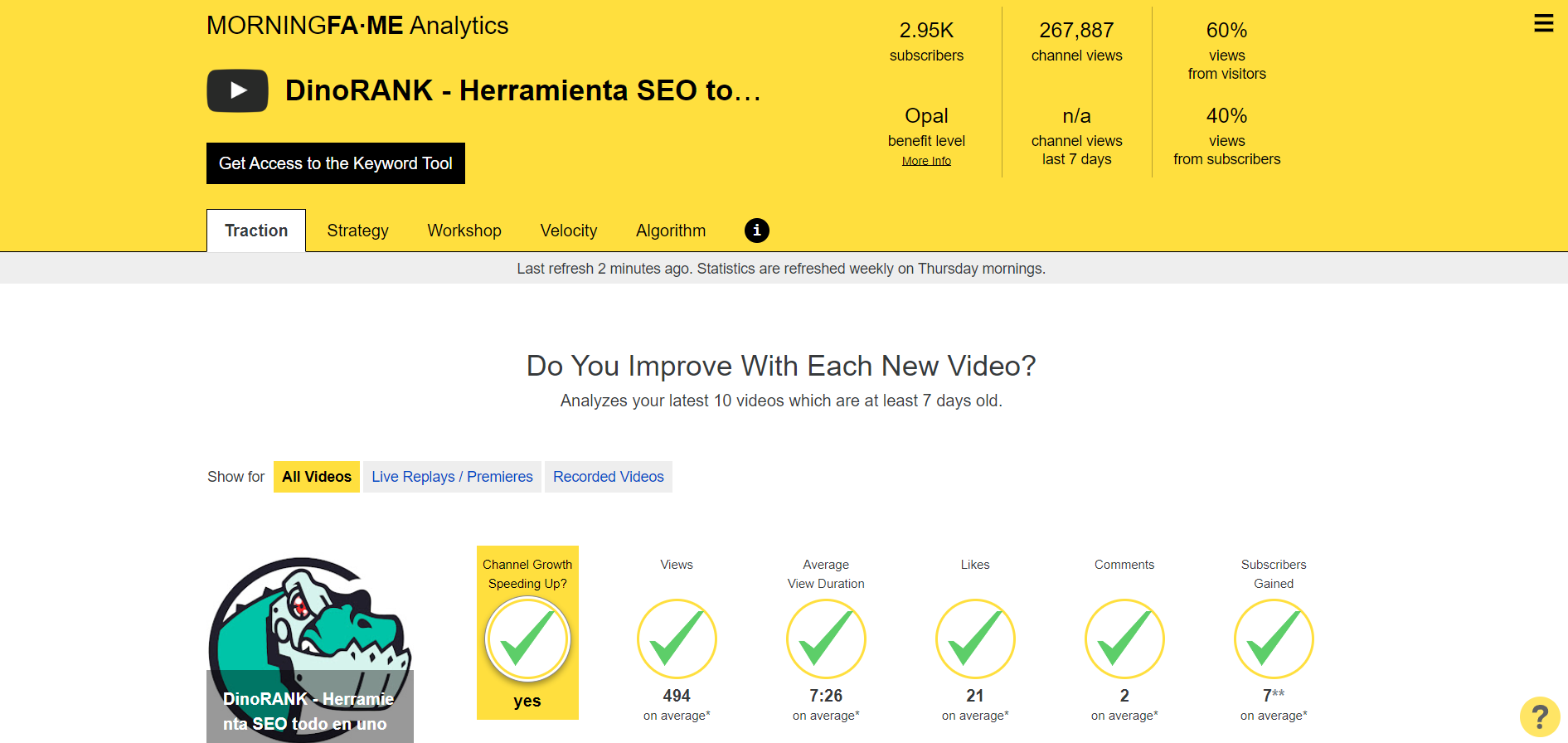
Task: Select the Traction tab
Action: pyautogui.click(x=256, y=231)
